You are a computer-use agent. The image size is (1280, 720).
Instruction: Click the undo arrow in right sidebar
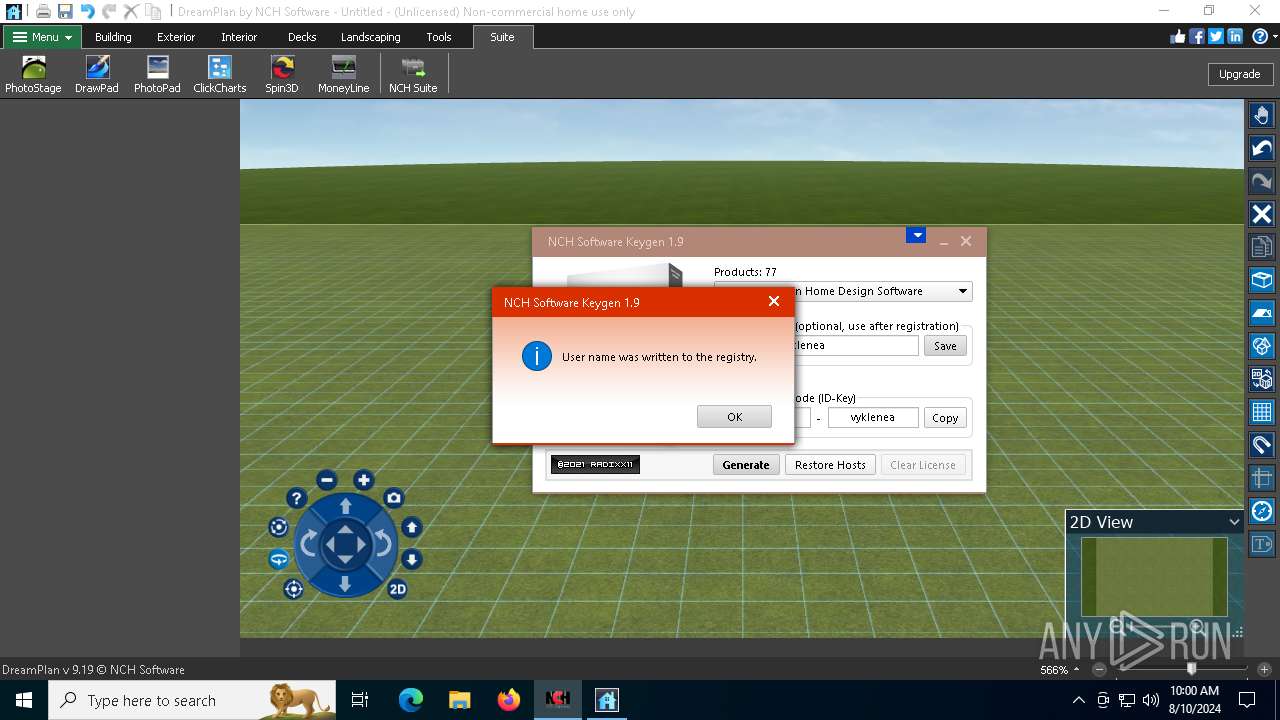click(1262, 148)
